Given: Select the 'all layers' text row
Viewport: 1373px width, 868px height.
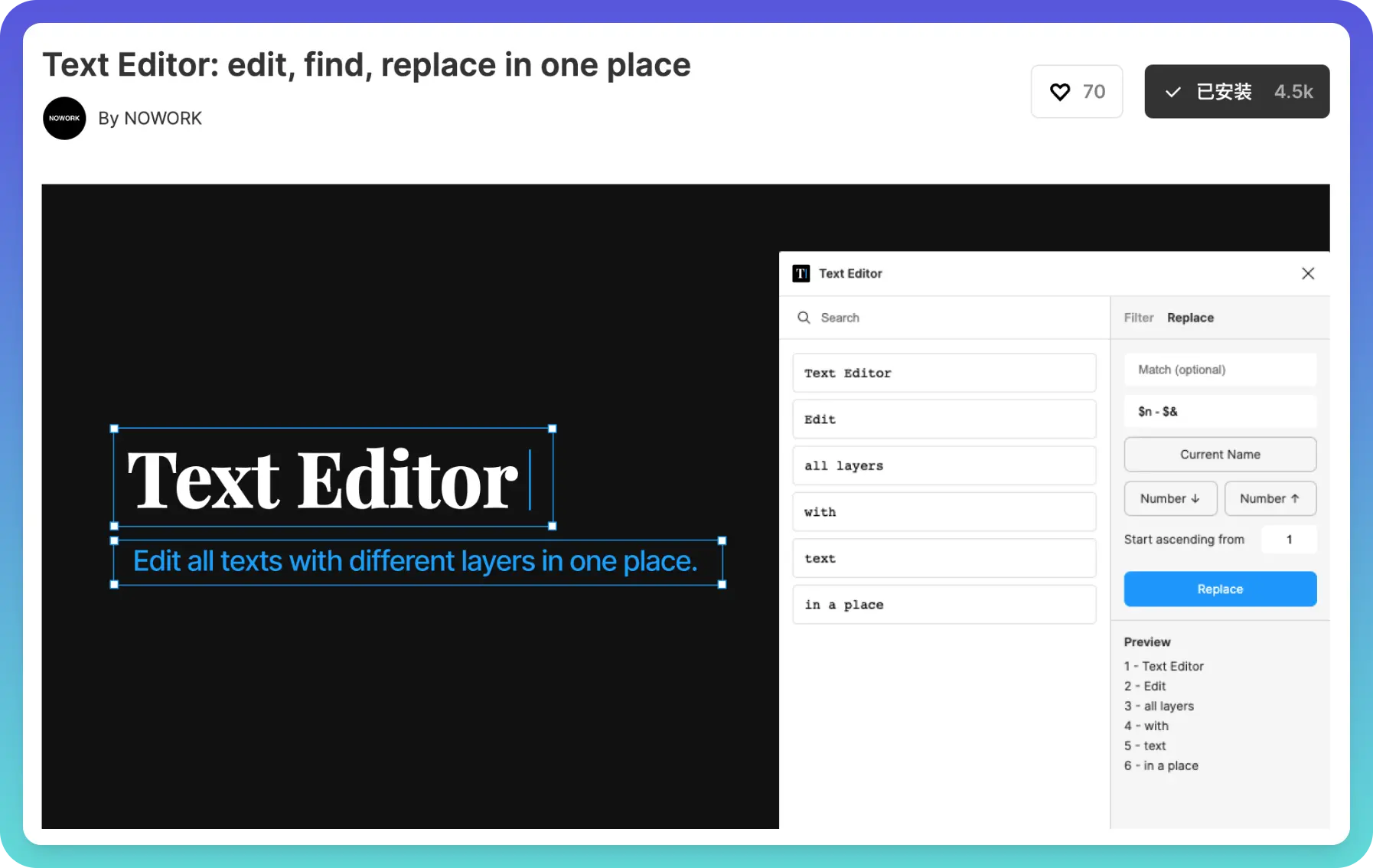Looking at the screenshot, I should coord(944,466).
